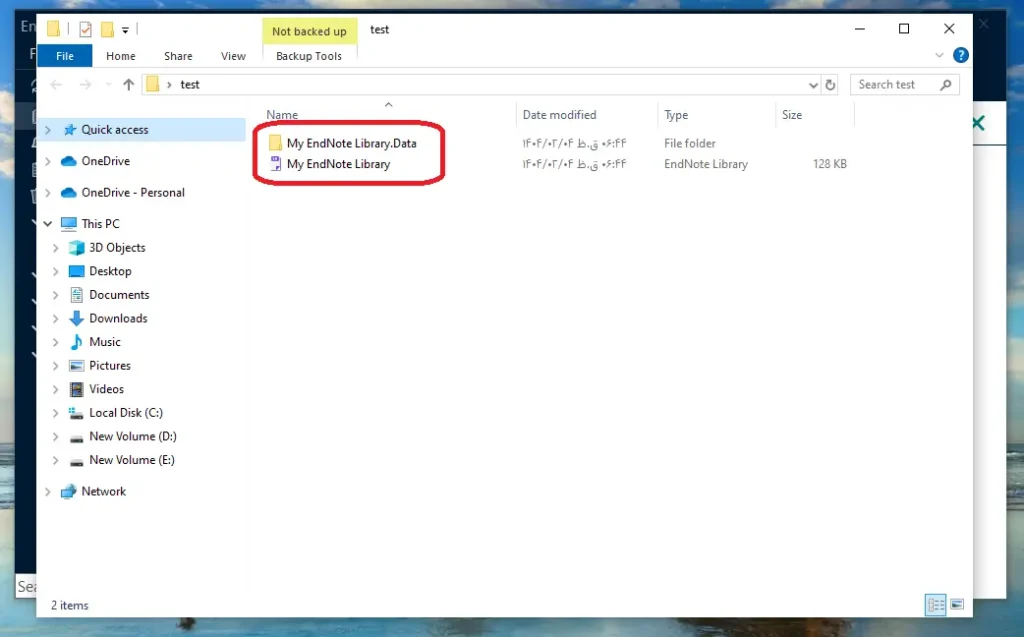Sort by the Date modified column header
The width and height of the screenshot is (1024, 637).
[560, 115]
